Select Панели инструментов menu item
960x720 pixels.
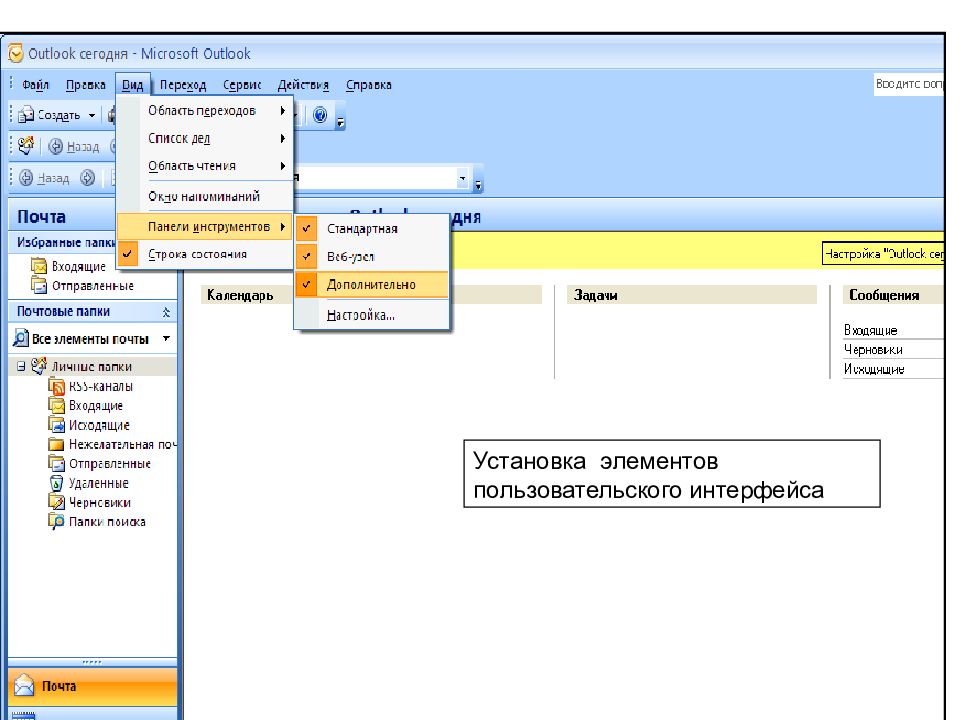pos(205,227)
